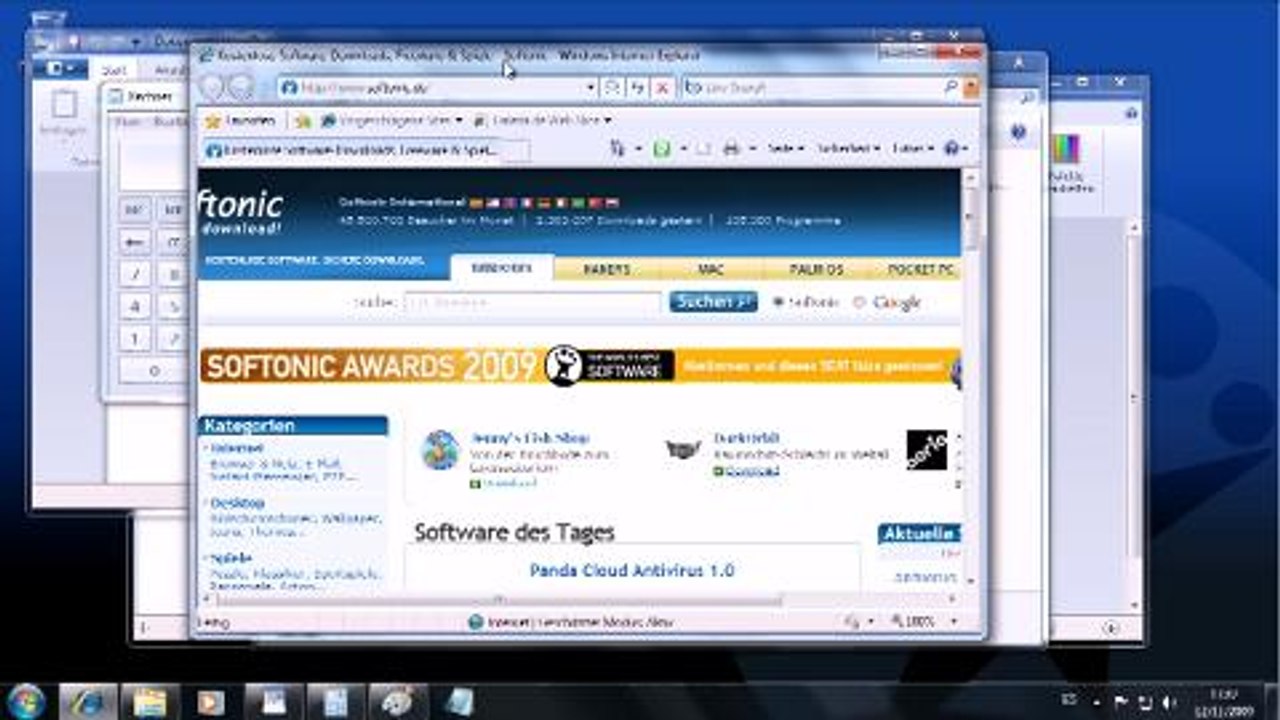
Task: Select Softonic search radio button
Action: pos(778,302)
